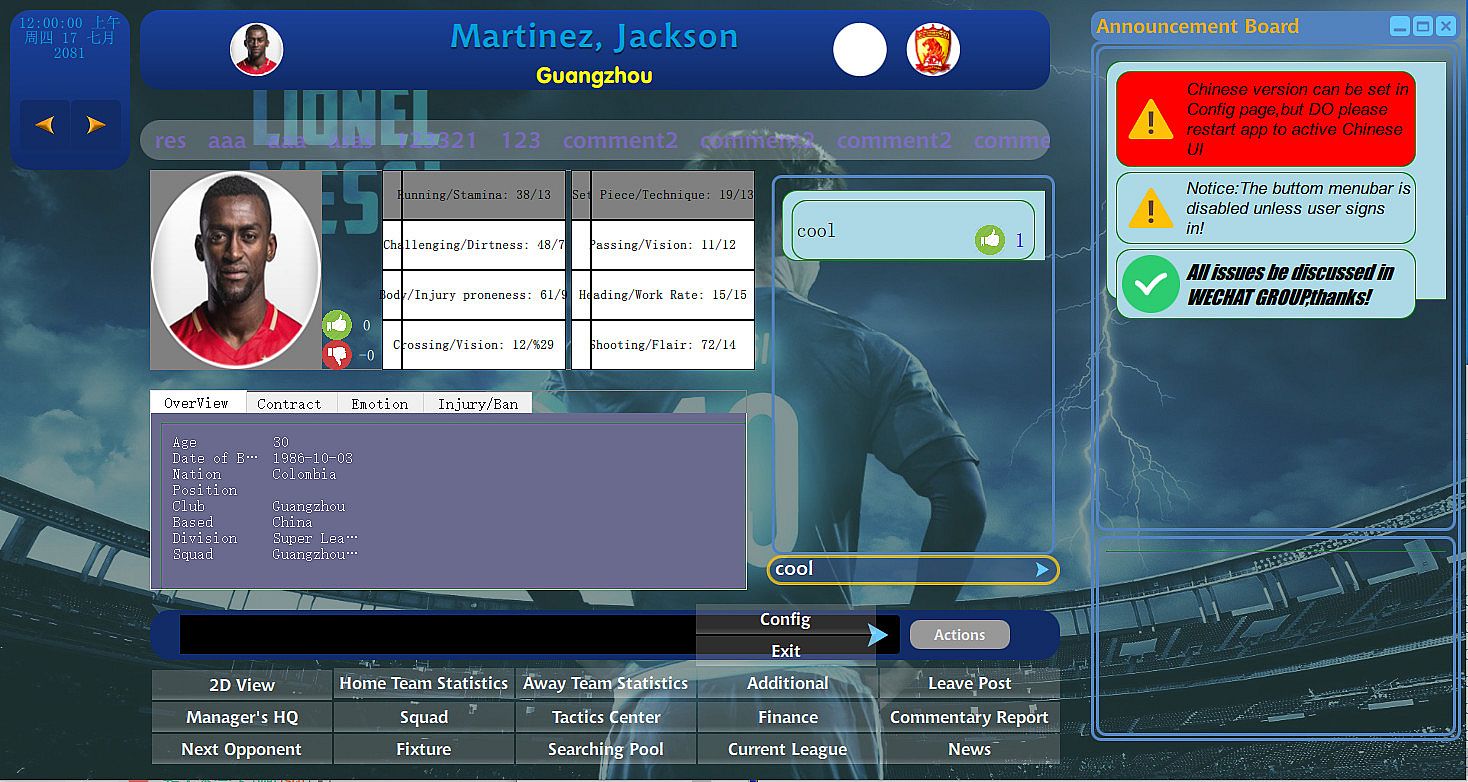
Task: Open the News section
Action: click(970, 749)
